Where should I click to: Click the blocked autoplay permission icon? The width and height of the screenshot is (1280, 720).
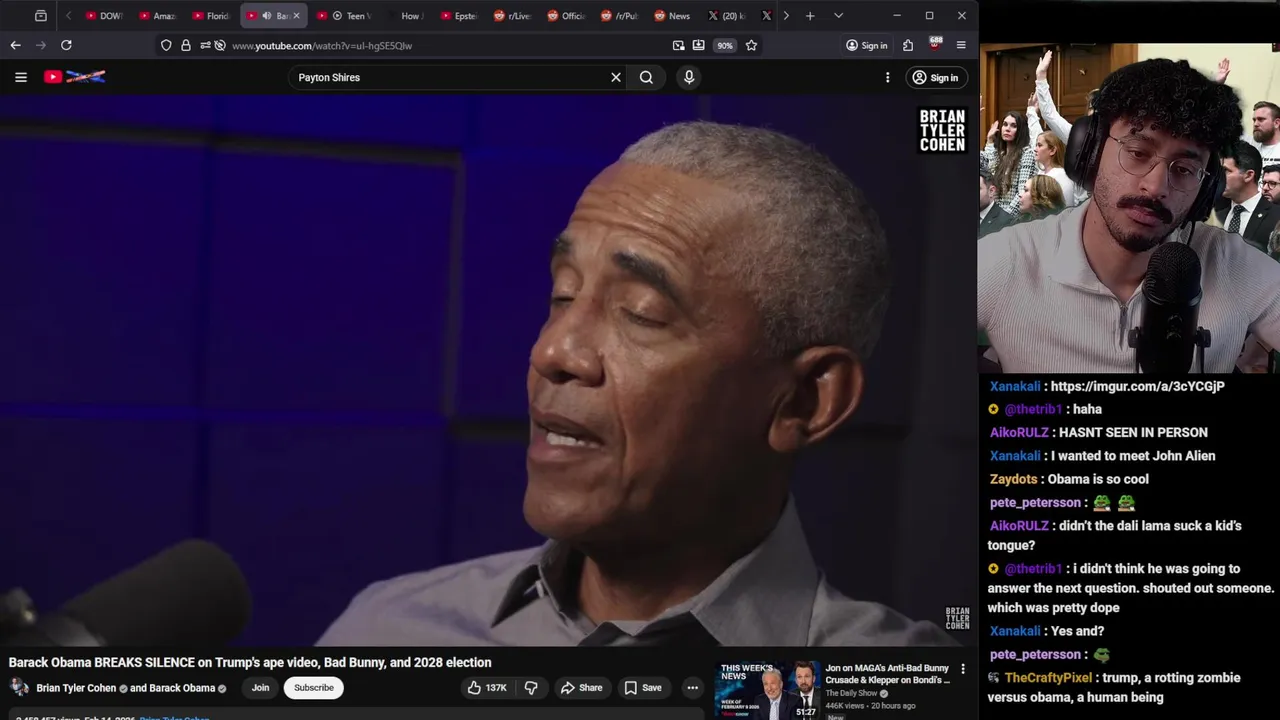click(220, 45)
